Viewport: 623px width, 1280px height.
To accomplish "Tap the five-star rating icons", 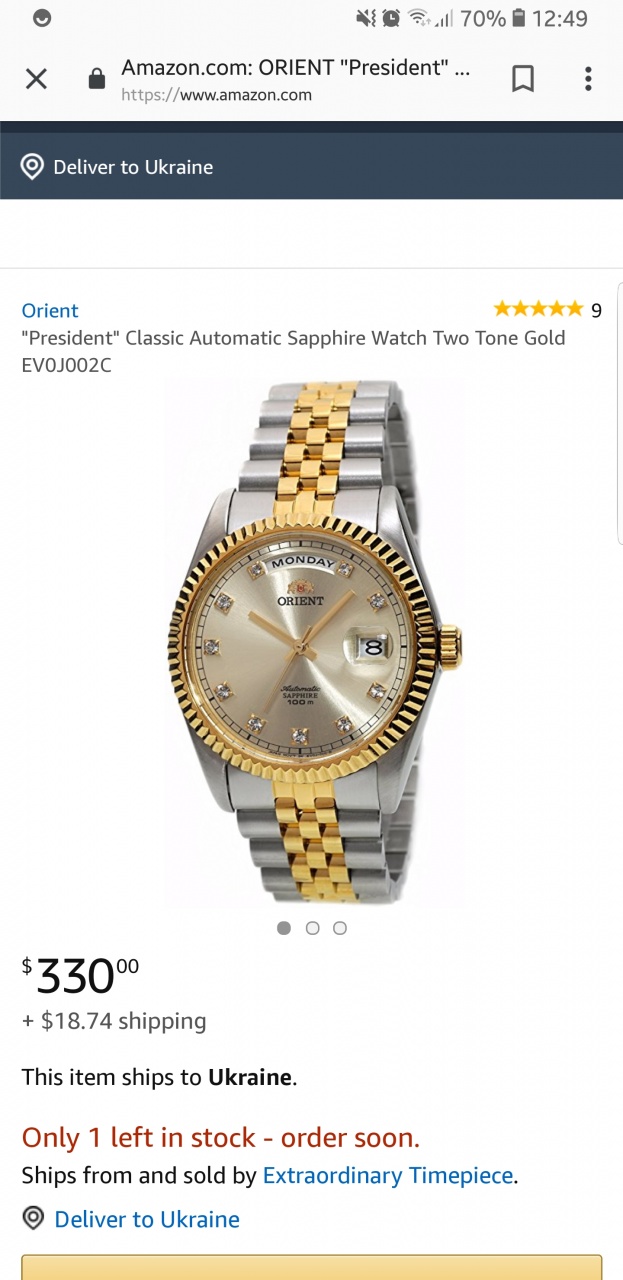I will pos(538,309).
